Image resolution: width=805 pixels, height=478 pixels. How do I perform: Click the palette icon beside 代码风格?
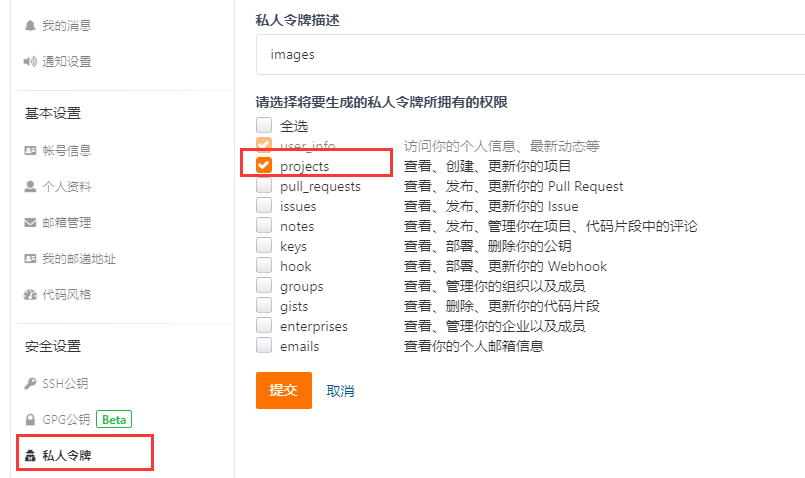tap(30, 294)
